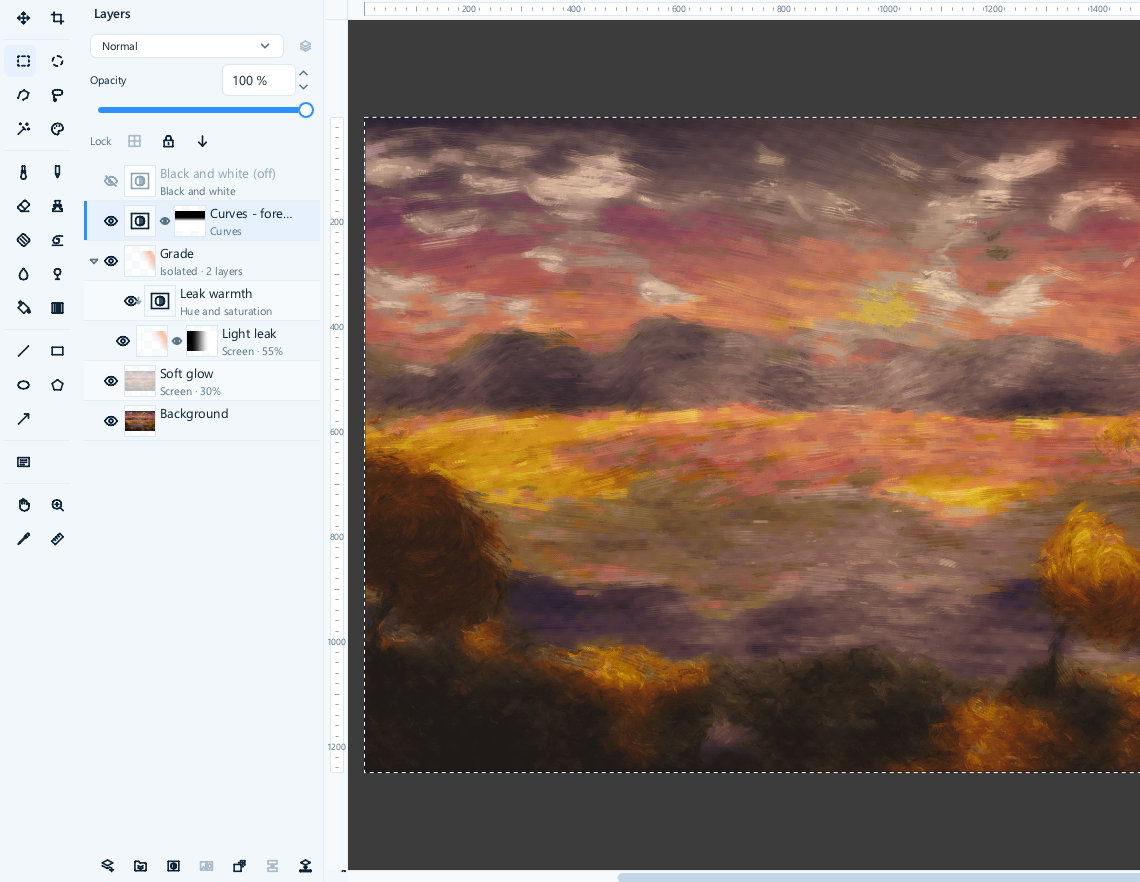Create a new layer group folder

click(x=140, y=865)
